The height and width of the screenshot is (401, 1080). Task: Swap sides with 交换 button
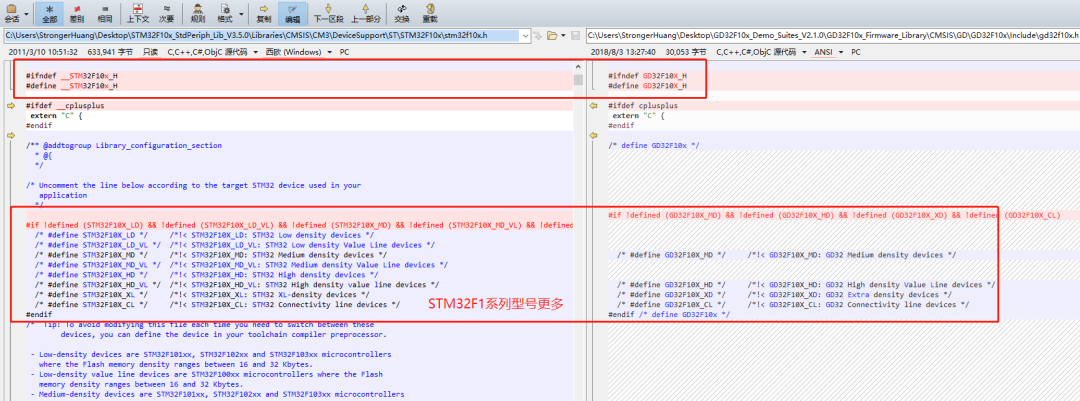402,12
